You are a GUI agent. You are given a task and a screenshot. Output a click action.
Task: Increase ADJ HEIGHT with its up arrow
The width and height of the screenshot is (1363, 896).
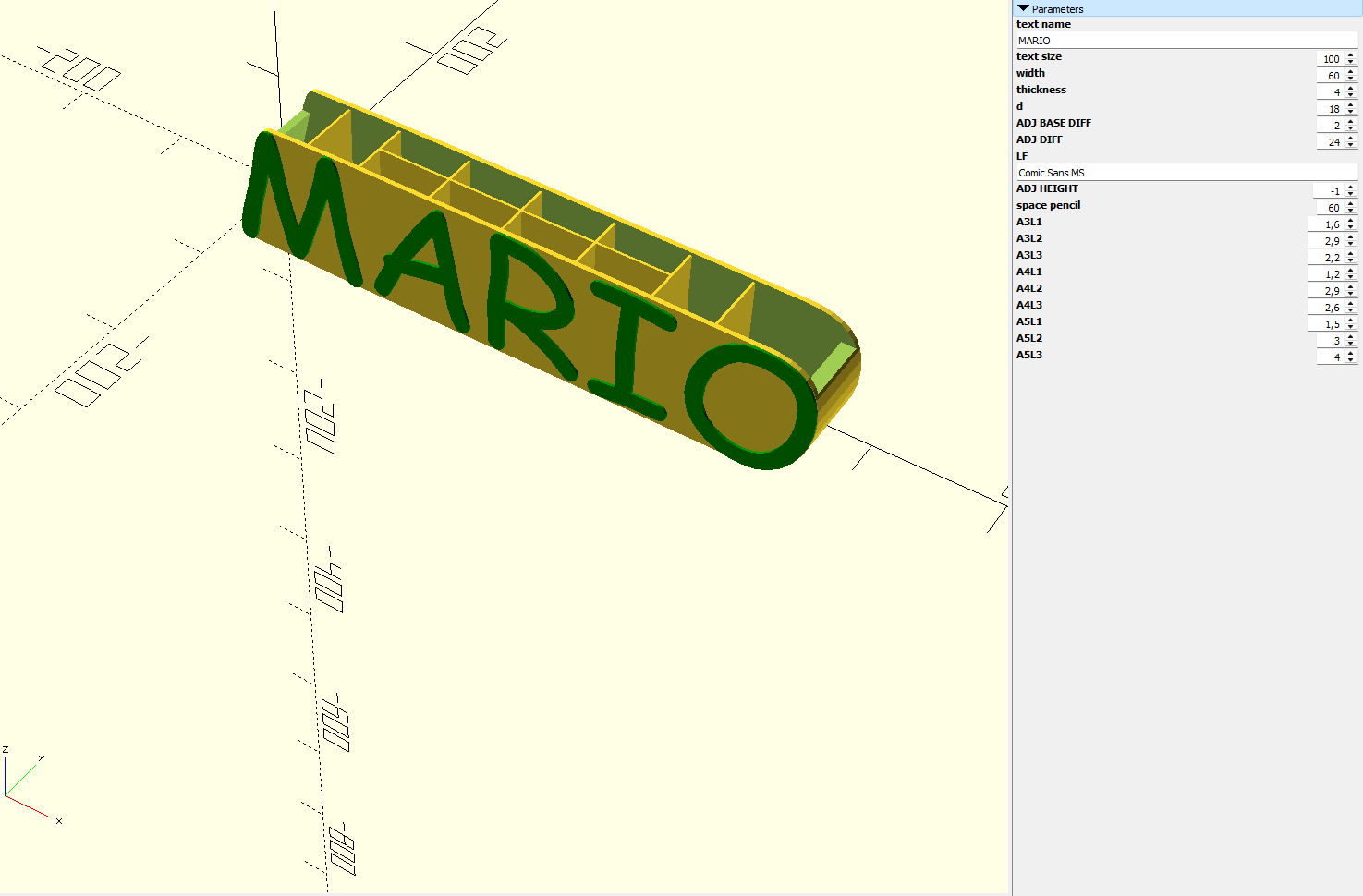click(1351, 188)
